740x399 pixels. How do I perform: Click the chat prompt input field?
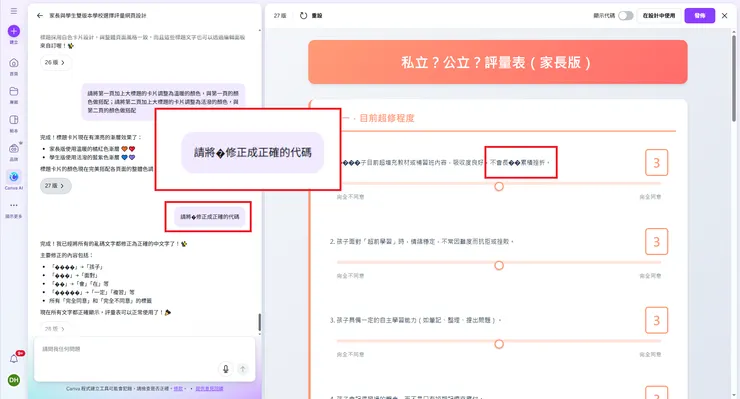coord(144,359)
